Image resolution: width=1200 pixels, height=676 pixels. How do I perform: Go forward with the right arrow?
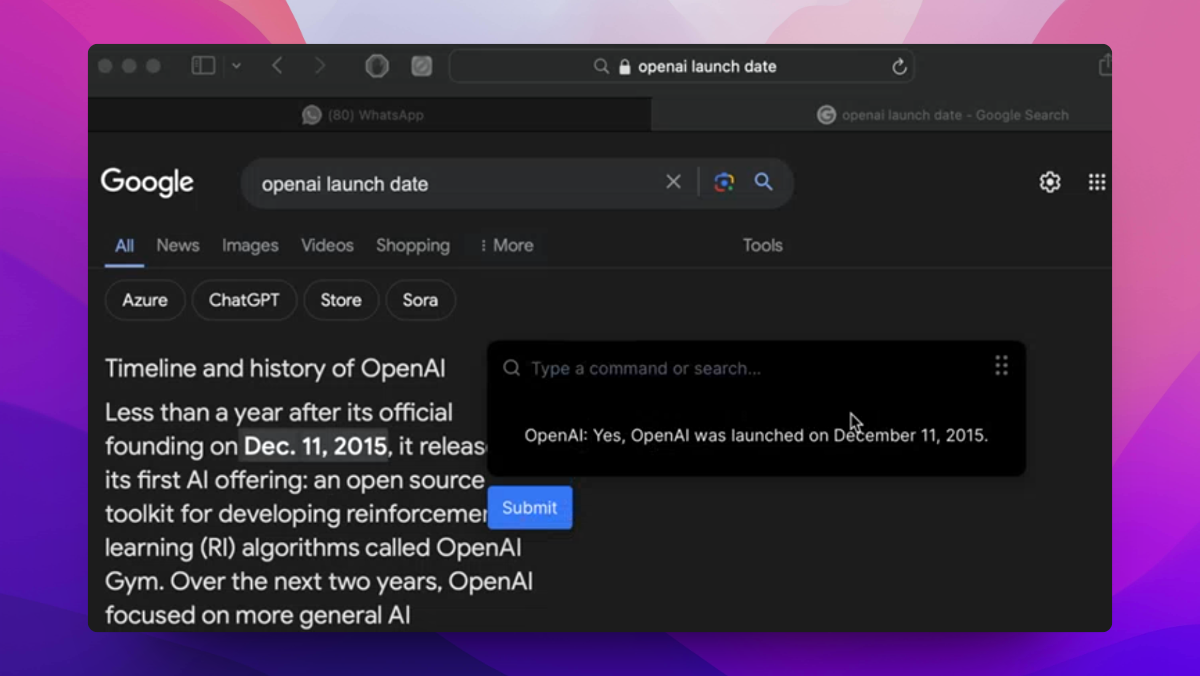pos(320,66)
